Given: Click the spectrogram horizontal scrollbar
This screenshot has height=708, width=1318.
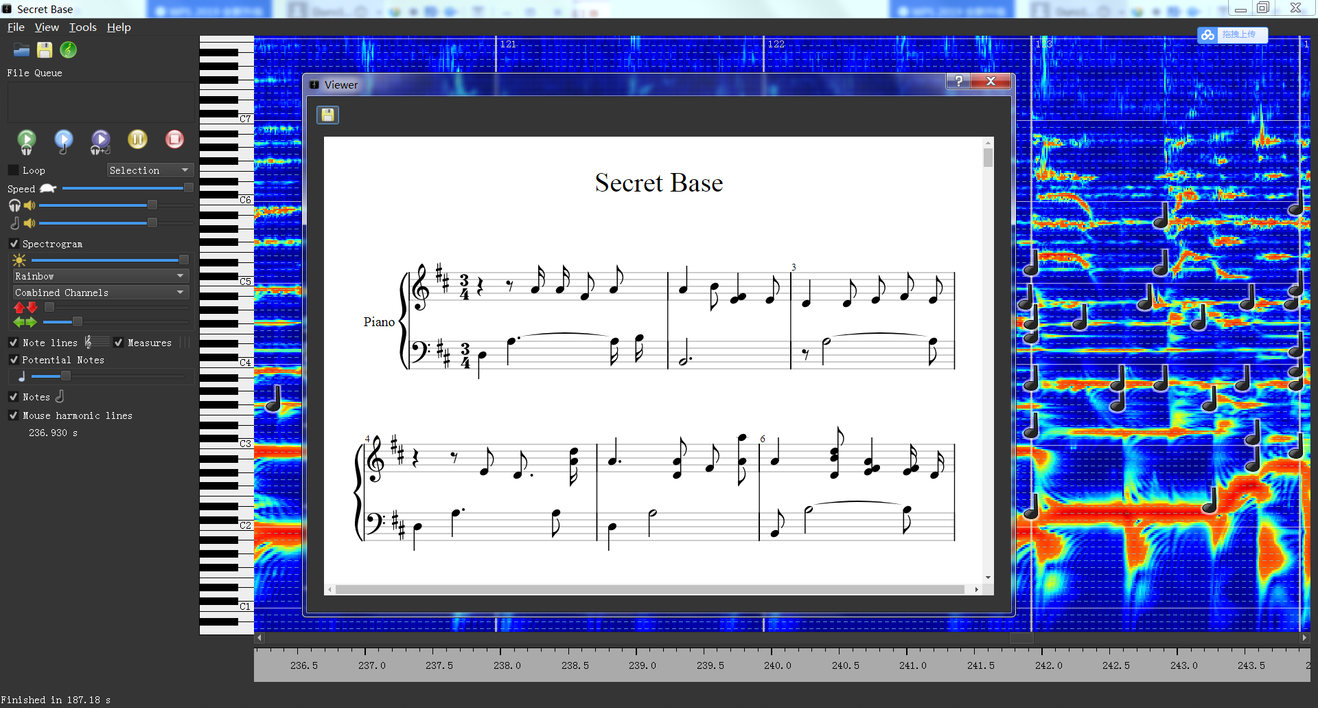Looking at the screenshot, I should [781, 637].
